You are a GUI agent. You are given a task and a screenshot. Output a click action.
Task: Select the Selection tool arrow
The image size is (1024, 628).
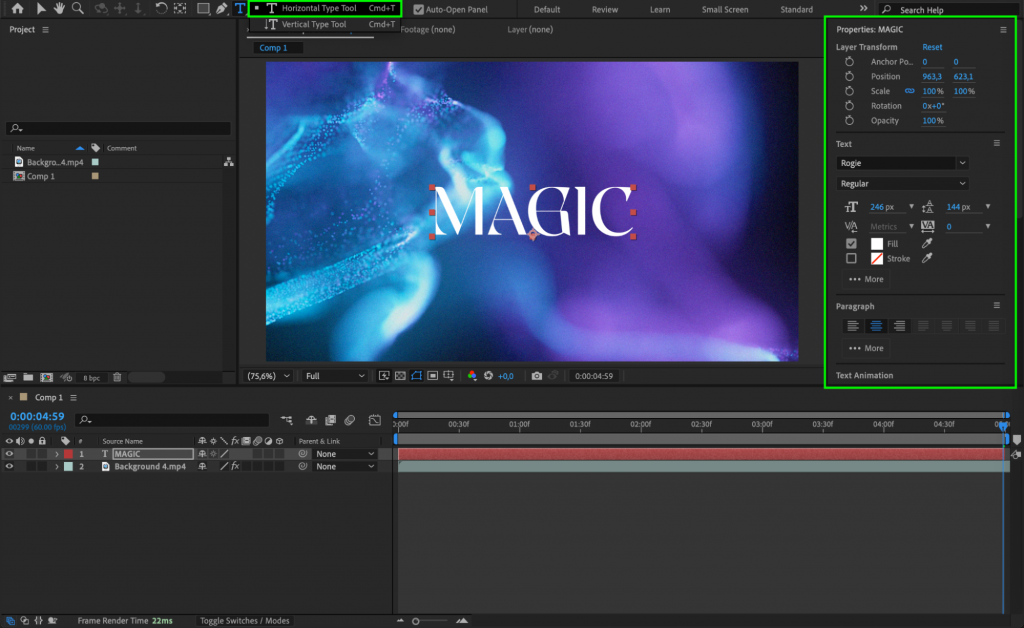[41, 9]
